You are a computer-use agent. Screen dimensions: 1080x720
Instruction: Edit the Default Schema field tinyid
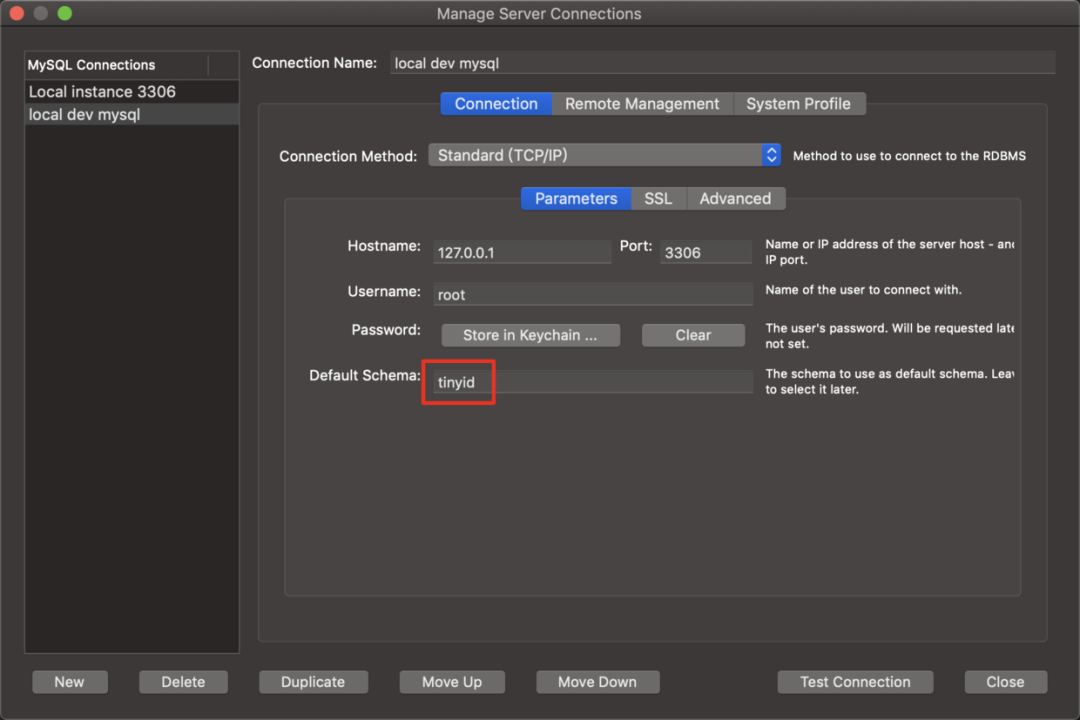point(592,382)
